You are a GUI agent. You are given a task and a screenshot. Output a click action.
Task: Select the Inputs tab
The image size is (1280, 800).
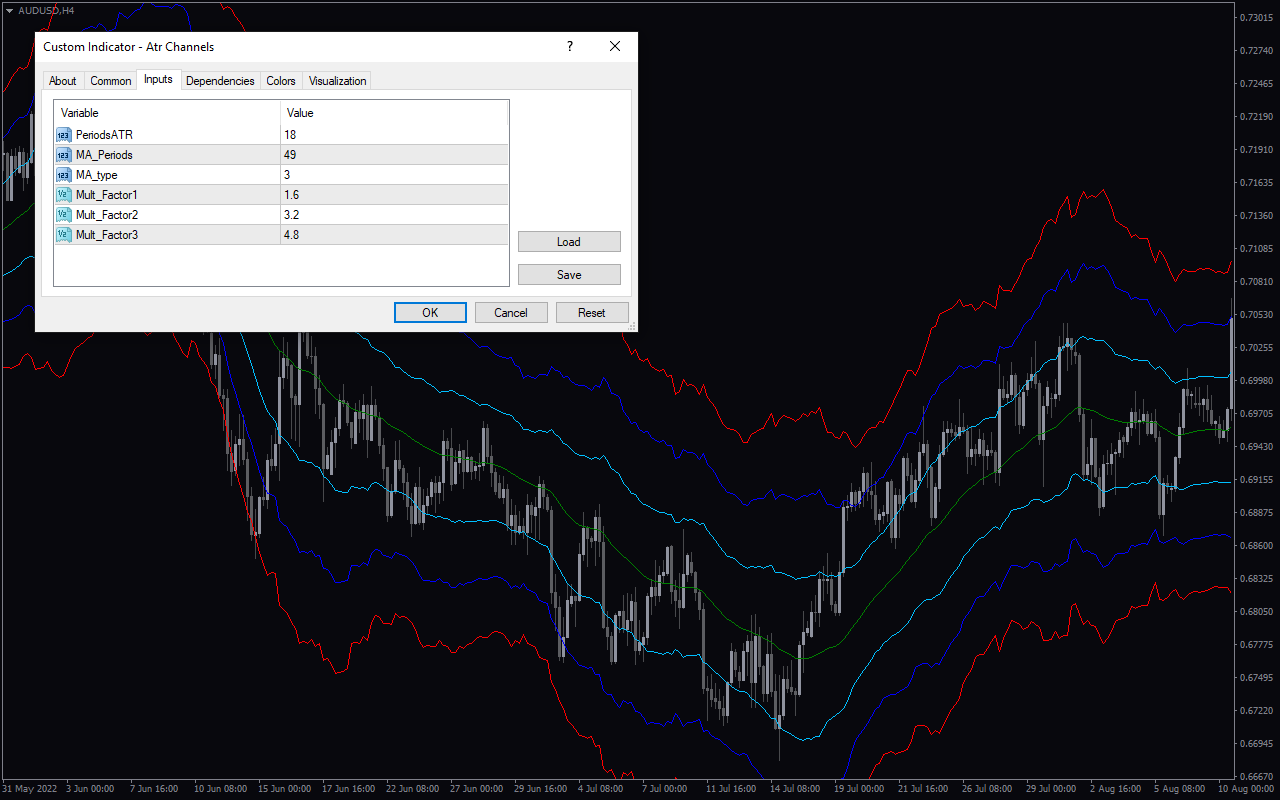(x=158, y=79)
